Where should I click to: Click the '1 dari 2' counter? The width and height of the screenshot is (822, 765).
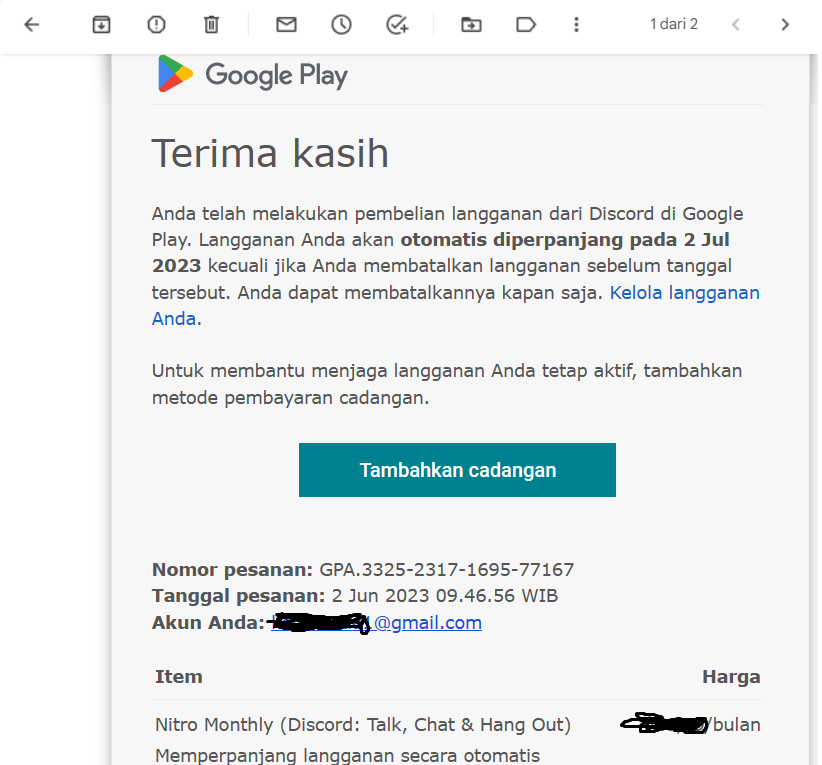(674, 24)
